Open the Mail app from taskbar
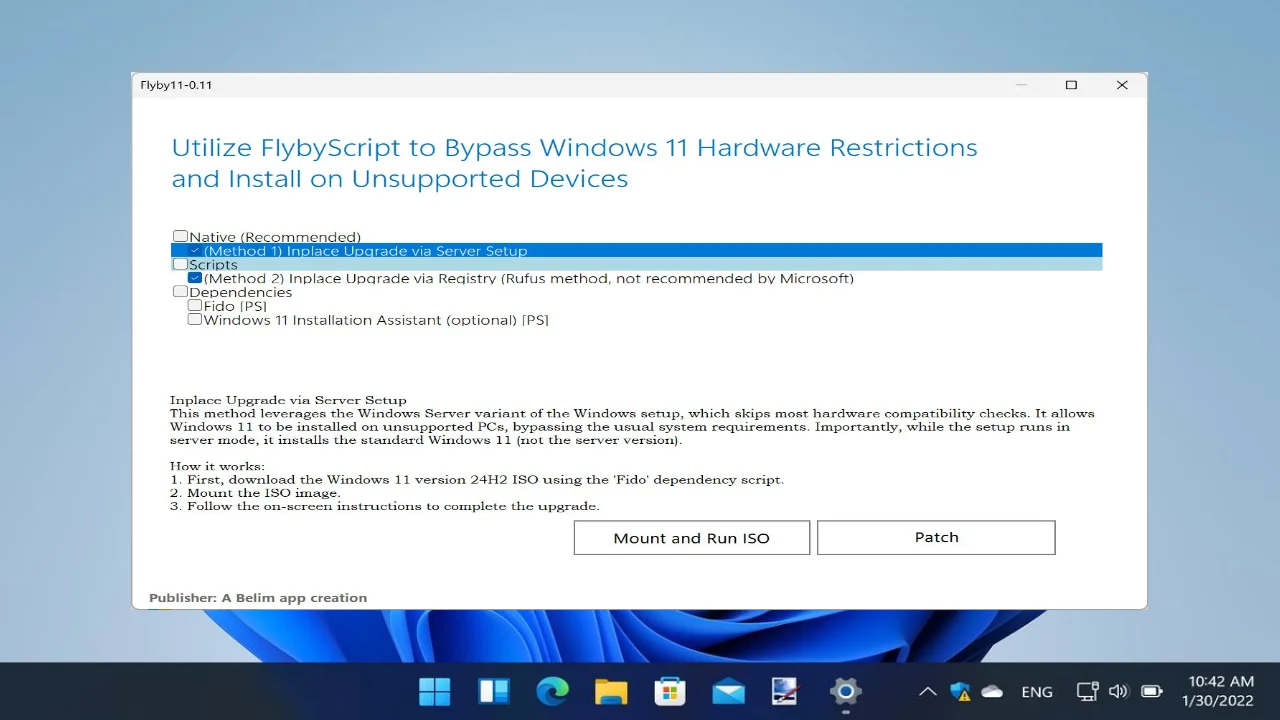The image size is (1280, 720). (728, 691)
